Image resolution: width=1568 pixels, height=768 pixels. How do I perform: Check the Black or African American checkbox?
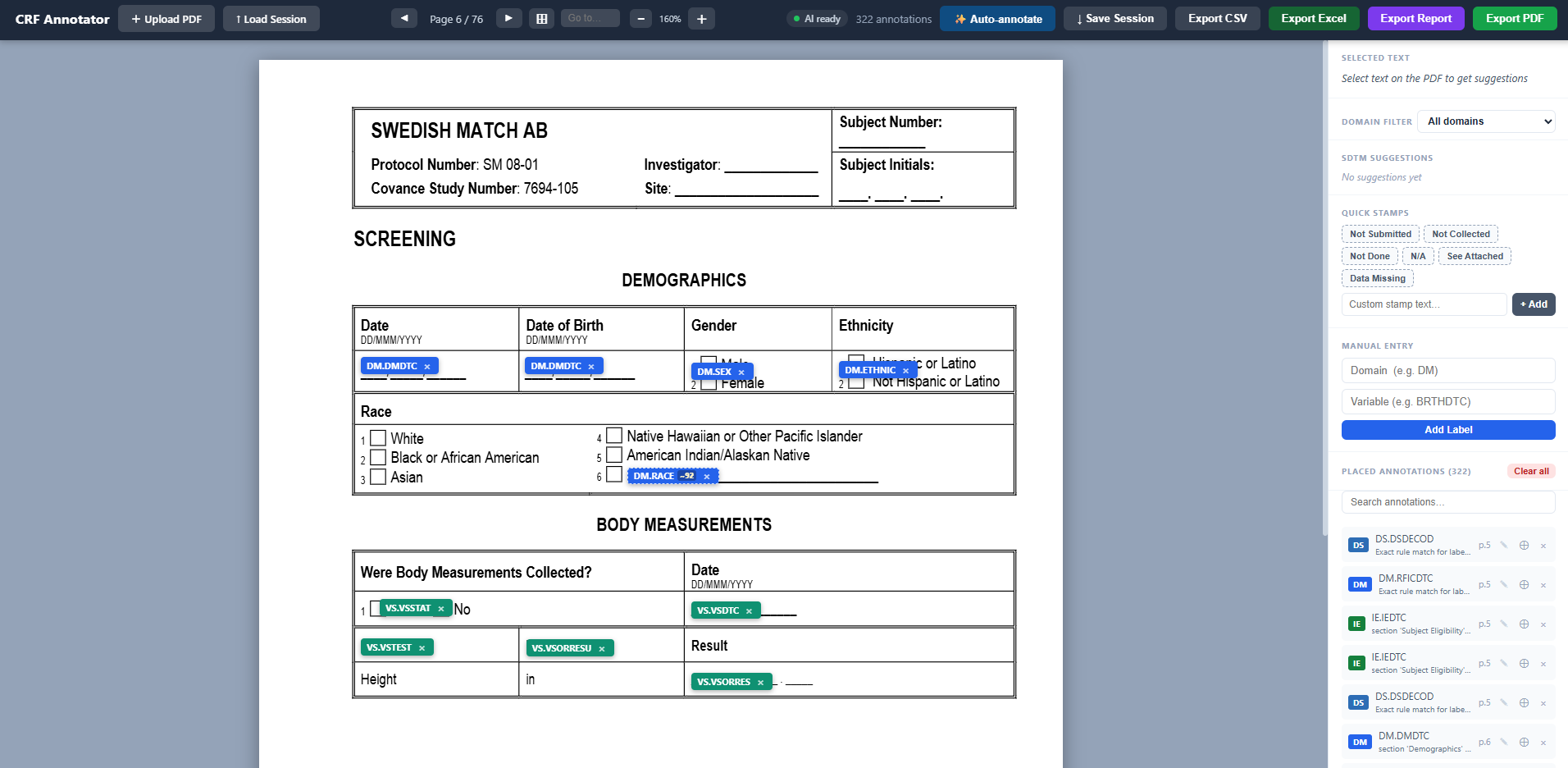(x=378, y=457)
